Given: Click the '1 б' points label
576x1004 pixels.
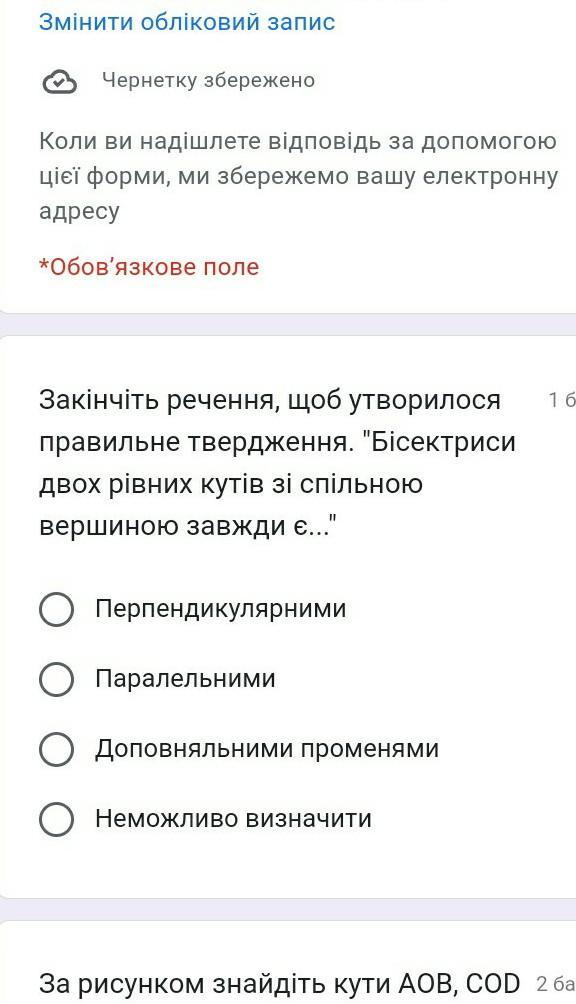Looking at the screenshot, I should [562, 400].
